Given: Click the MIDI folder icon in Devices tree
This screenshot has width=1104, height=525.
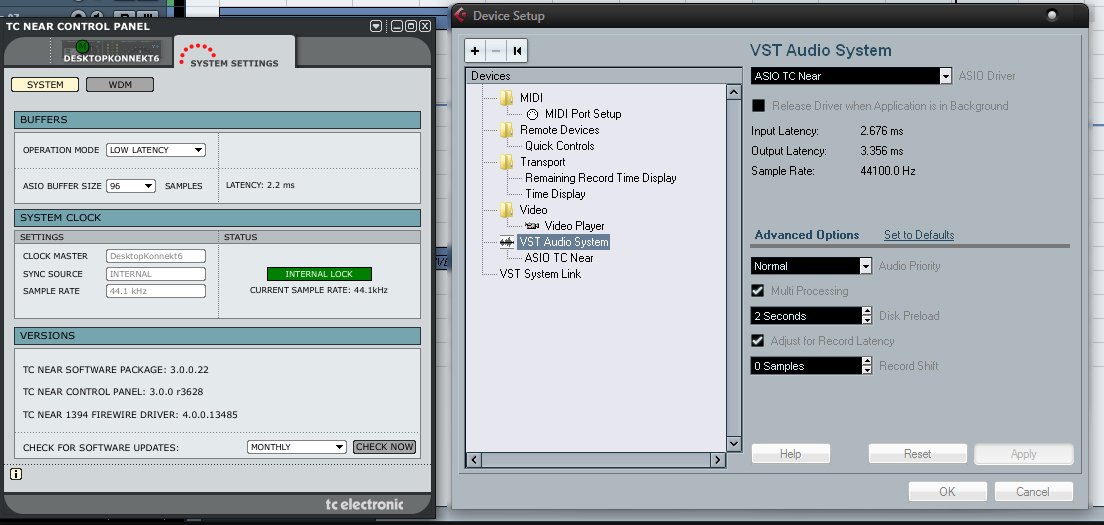Looking at the screenshot, I should click(507, 98).
